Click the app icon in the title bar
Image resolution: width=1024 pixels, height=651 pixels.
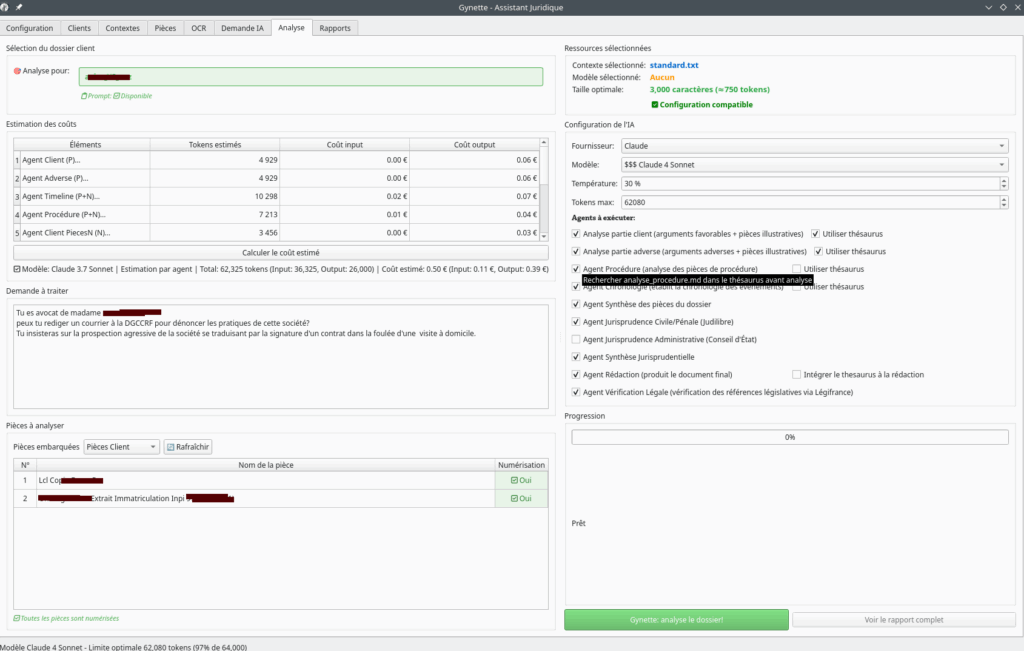[x=6, y=7]
